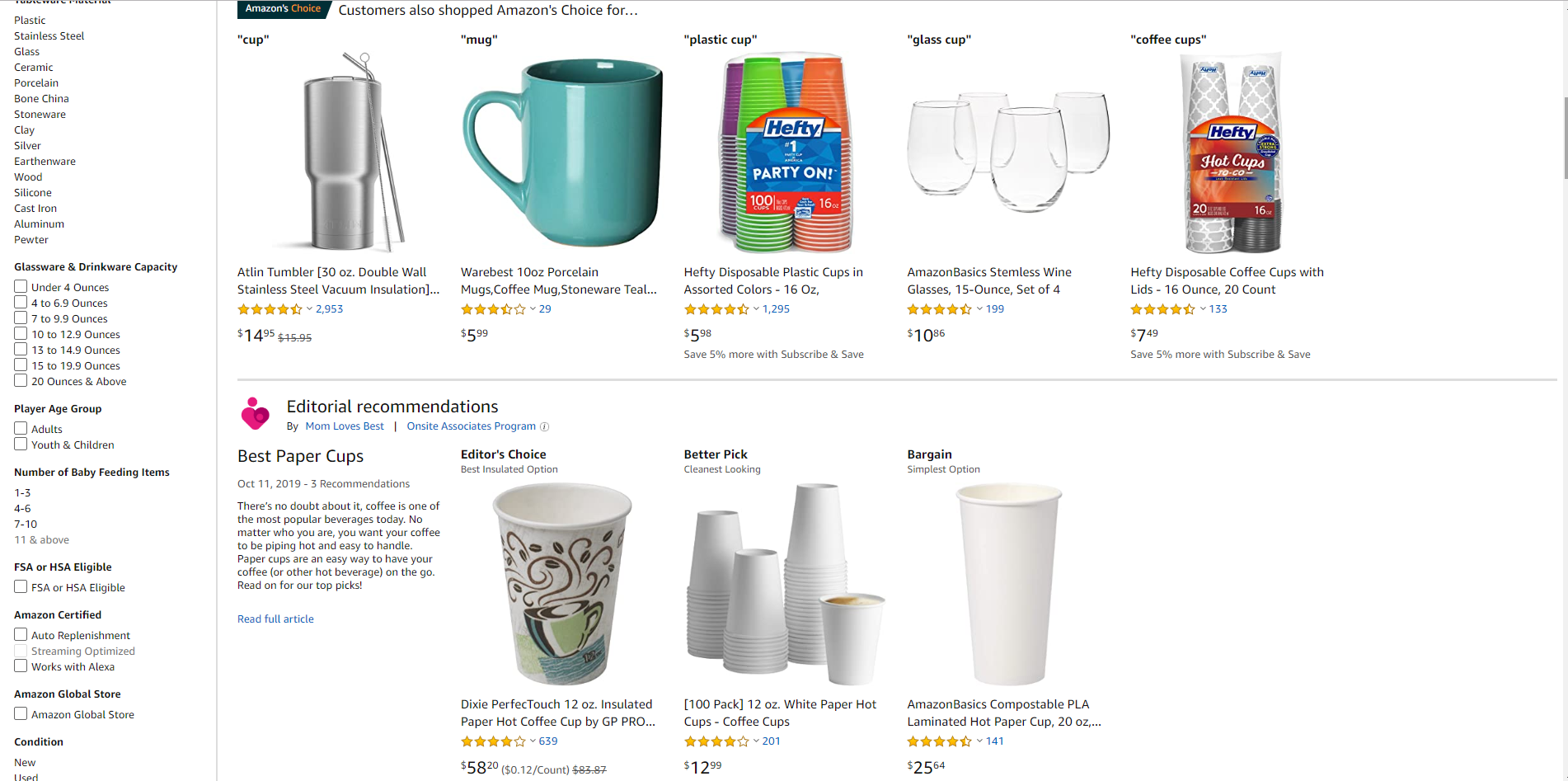Select Stainless Steel material filter
The height and width of the screenshot is (781, 1568).
pyautogui.click(x=49, y=36)
